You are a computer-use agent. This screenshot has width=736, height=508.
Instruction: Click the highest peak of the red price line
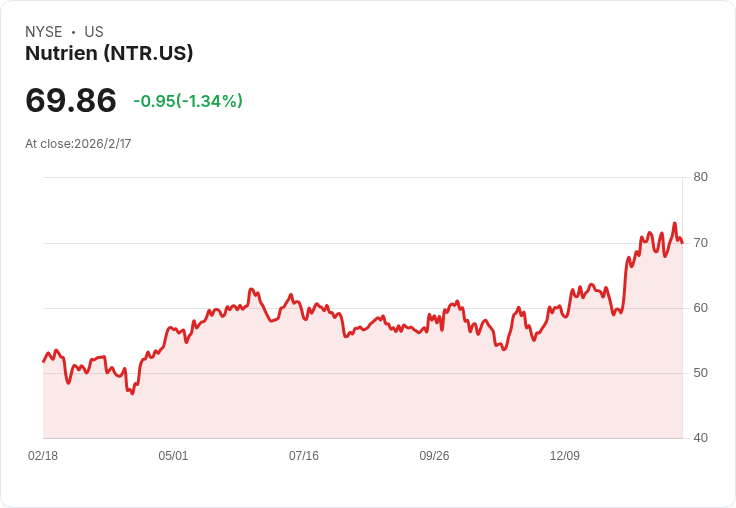tap(675, 223)
